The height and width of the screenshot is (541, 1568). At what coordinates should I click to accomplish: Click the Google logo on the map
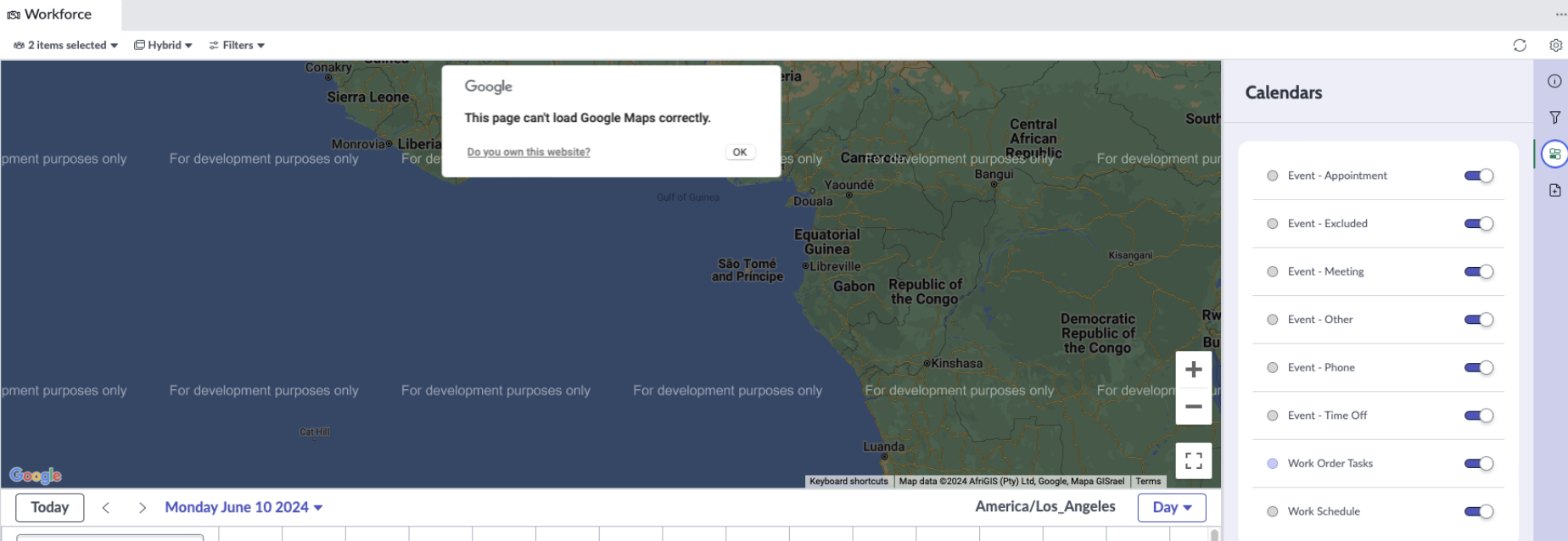(x=36, y=476)
